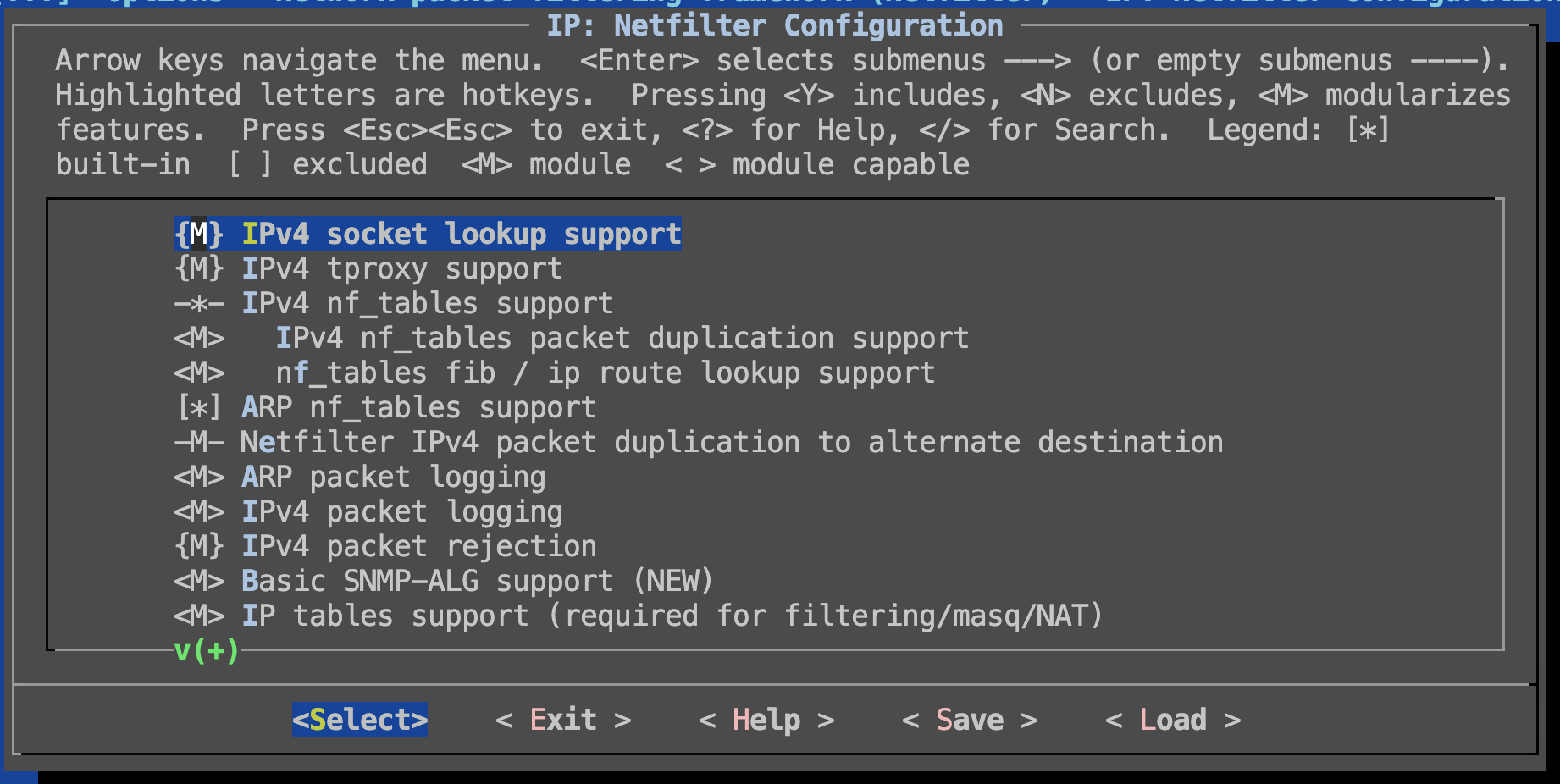The height and width of the screenshot is (784, 1560).
Task: Click IPv4 nf_tables packet duplication support
Action: pos(622,339)
